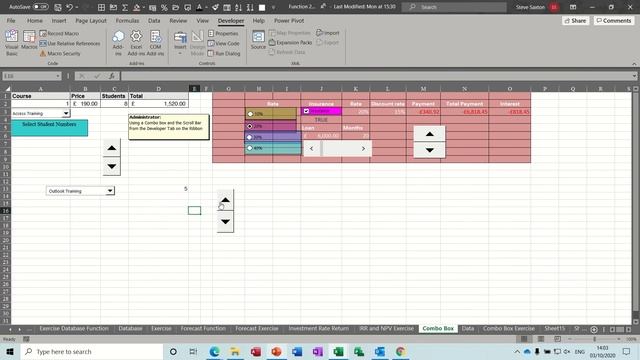Click the Sort Ascending icon
Image resolution: width=640 pixels, height=360 pixels.
(238, 7)
